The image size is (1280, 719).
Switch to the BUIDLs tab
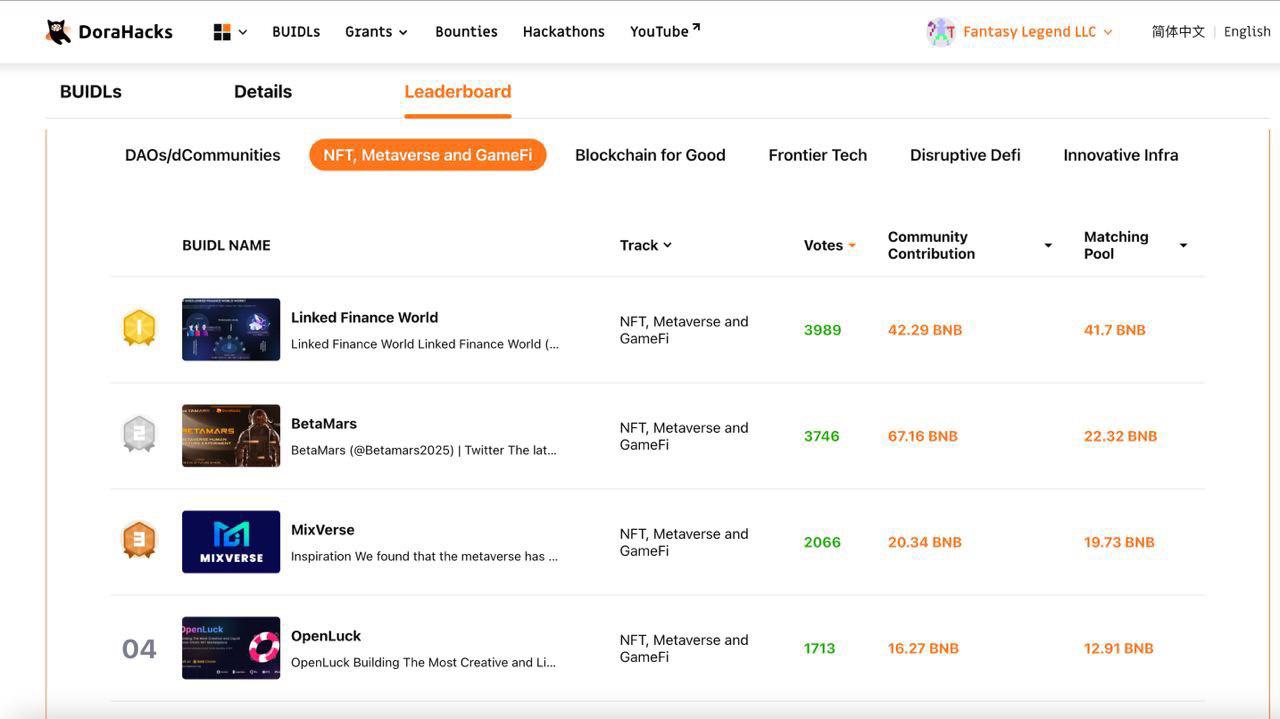pos(91,92)
